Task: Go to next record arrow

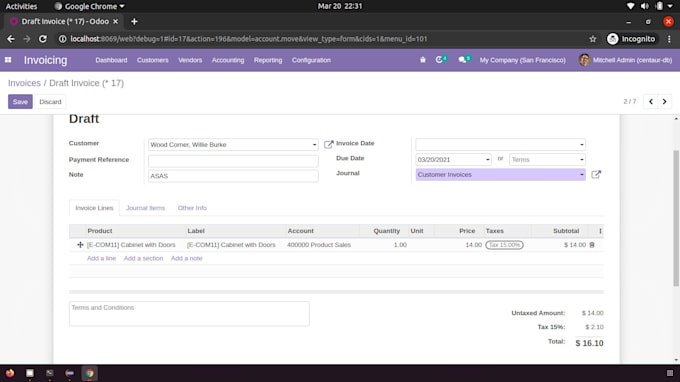Action: pyautogui.click(x=664, y=101)
